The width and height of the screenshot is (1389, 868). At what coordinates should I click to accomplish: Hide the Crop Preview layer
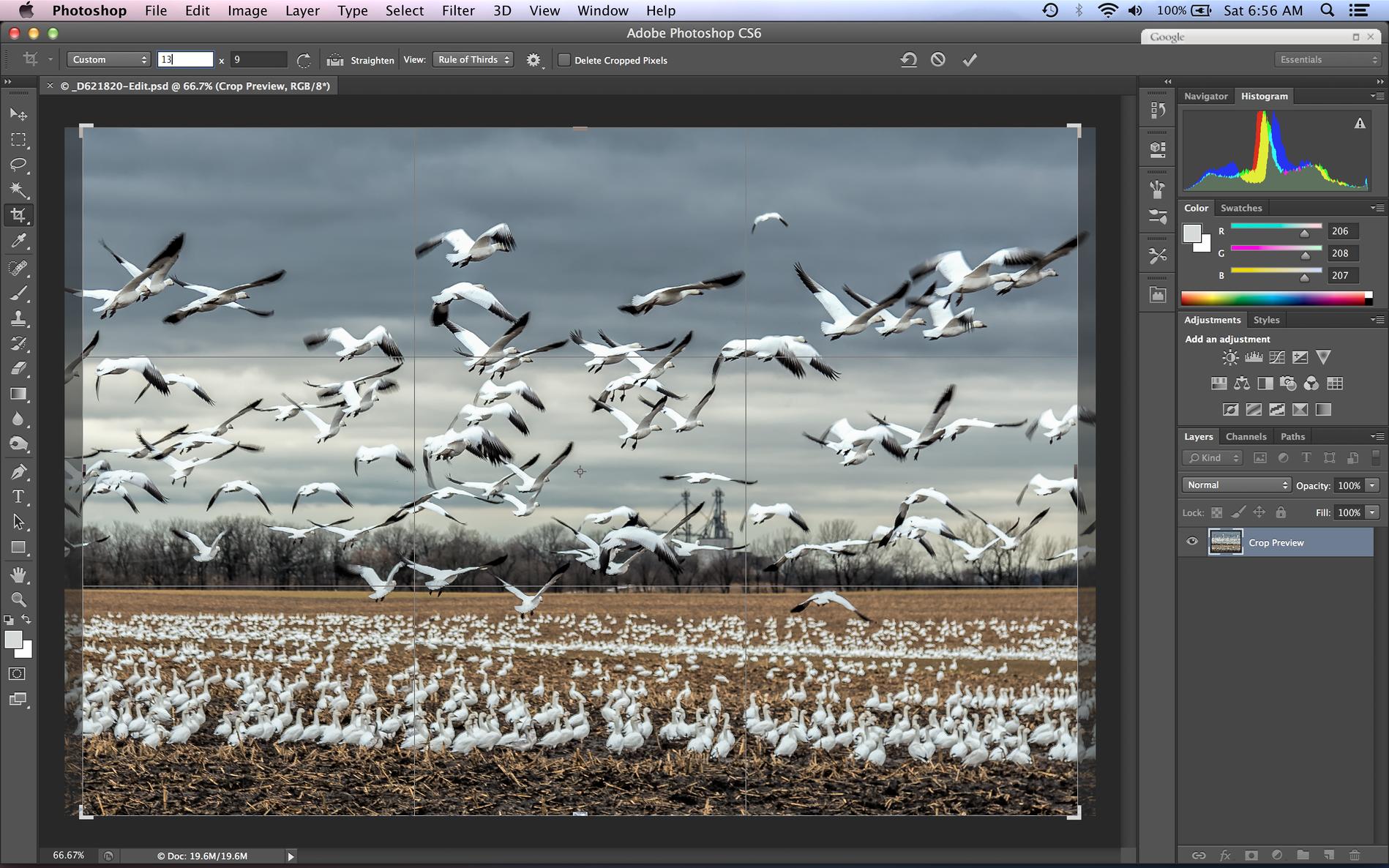1192,542
